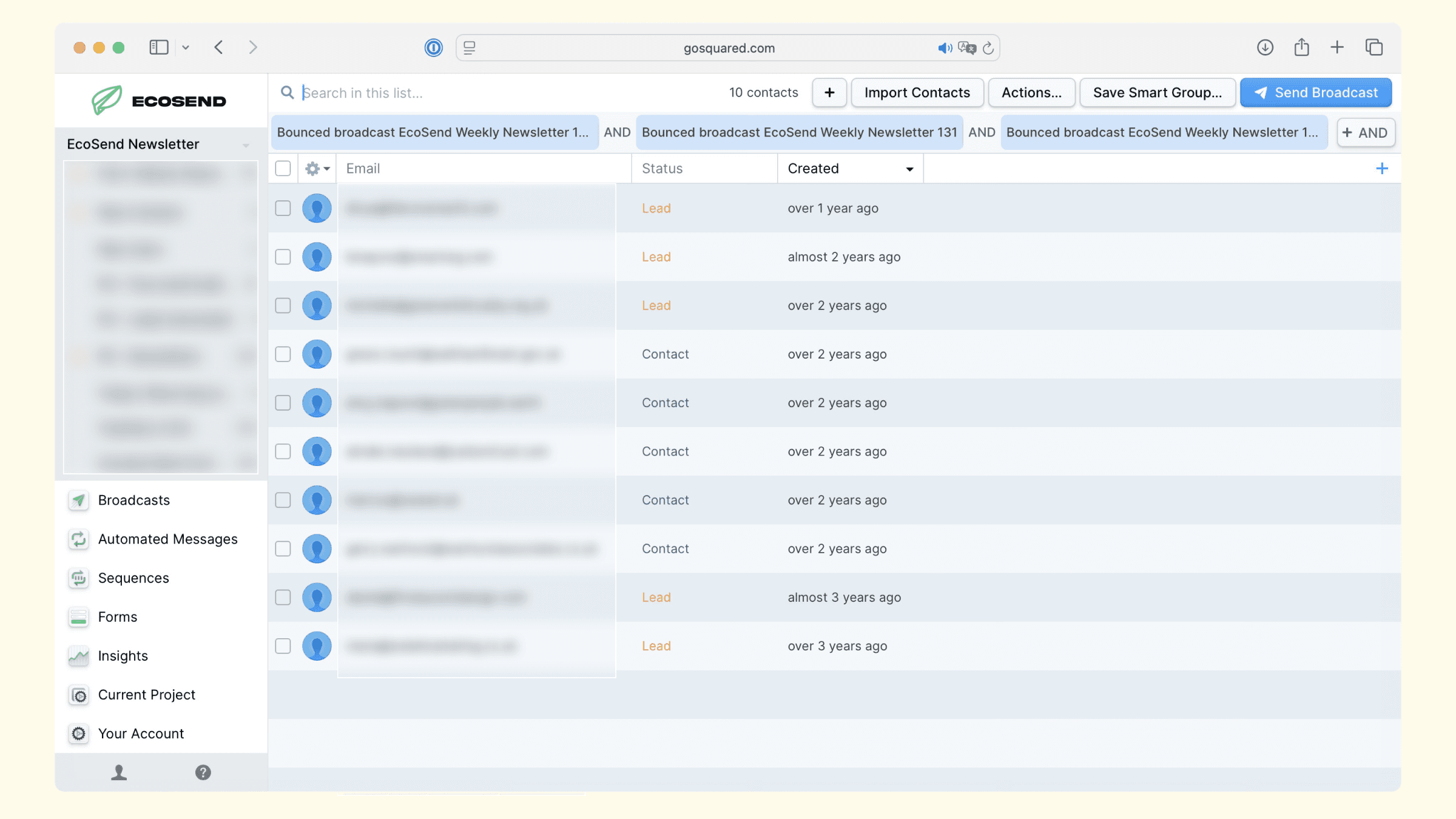The width and height of the screenshot is (1456, 819).
Task: Click the Forms icon
Action: tap(79, 617)
